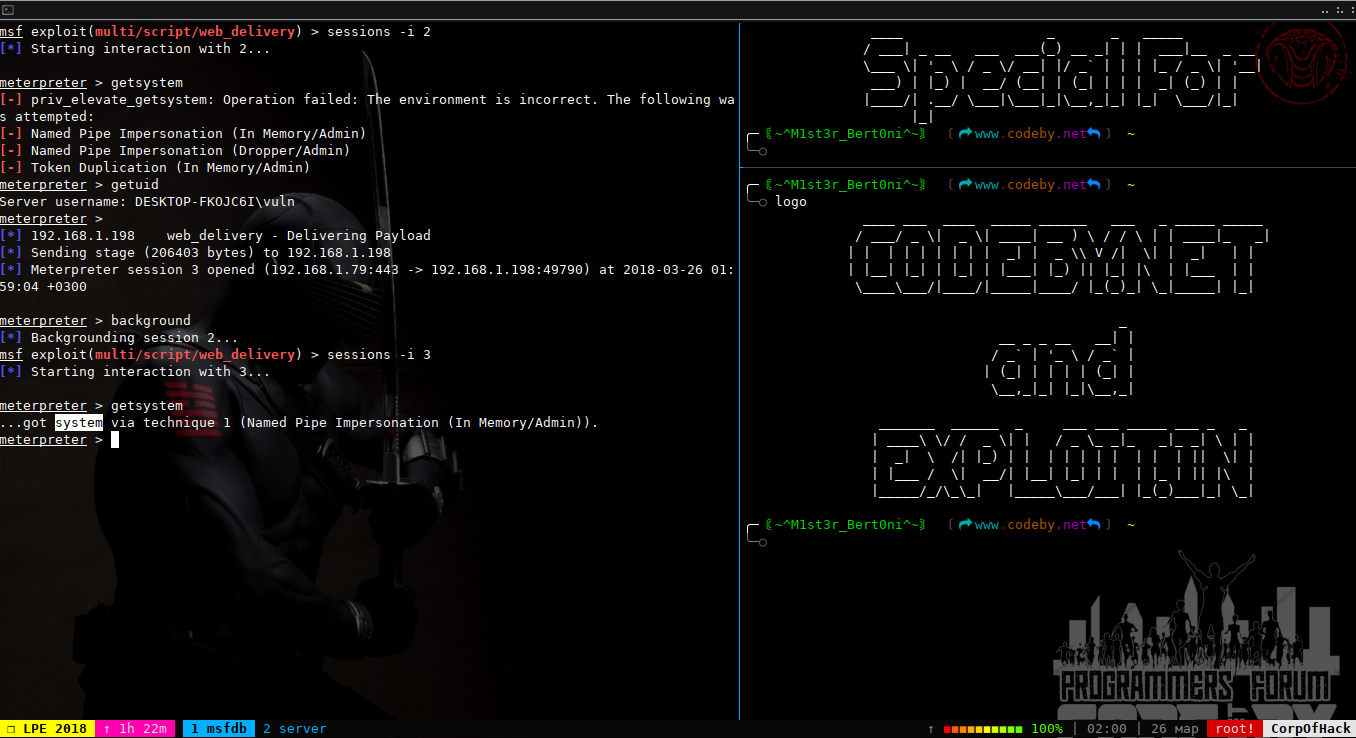This screenshot has height=738, width=1356.
Task: Click the red "root!" status segment
Action: coord(1235,729)
